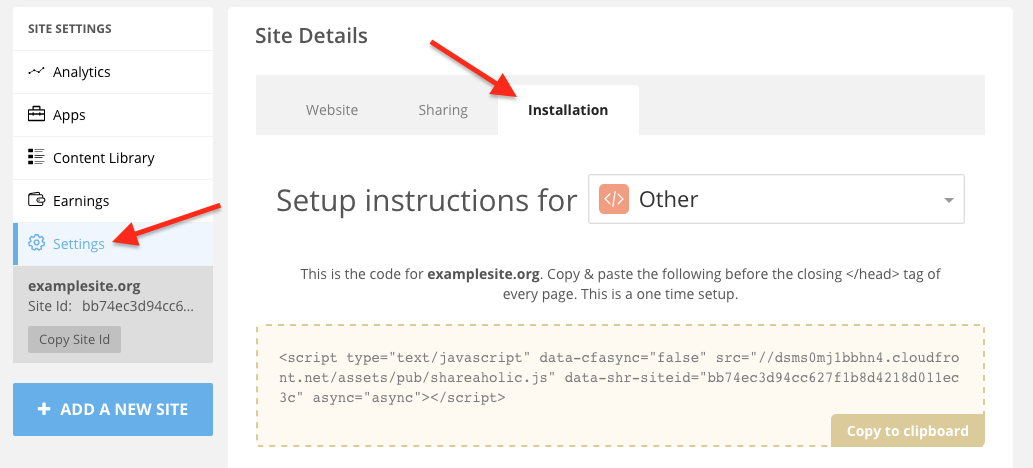The width and height of the screenshot is (1033, 468).
Task: Open the Earnings sidebar item
Action: click(113, 201)
